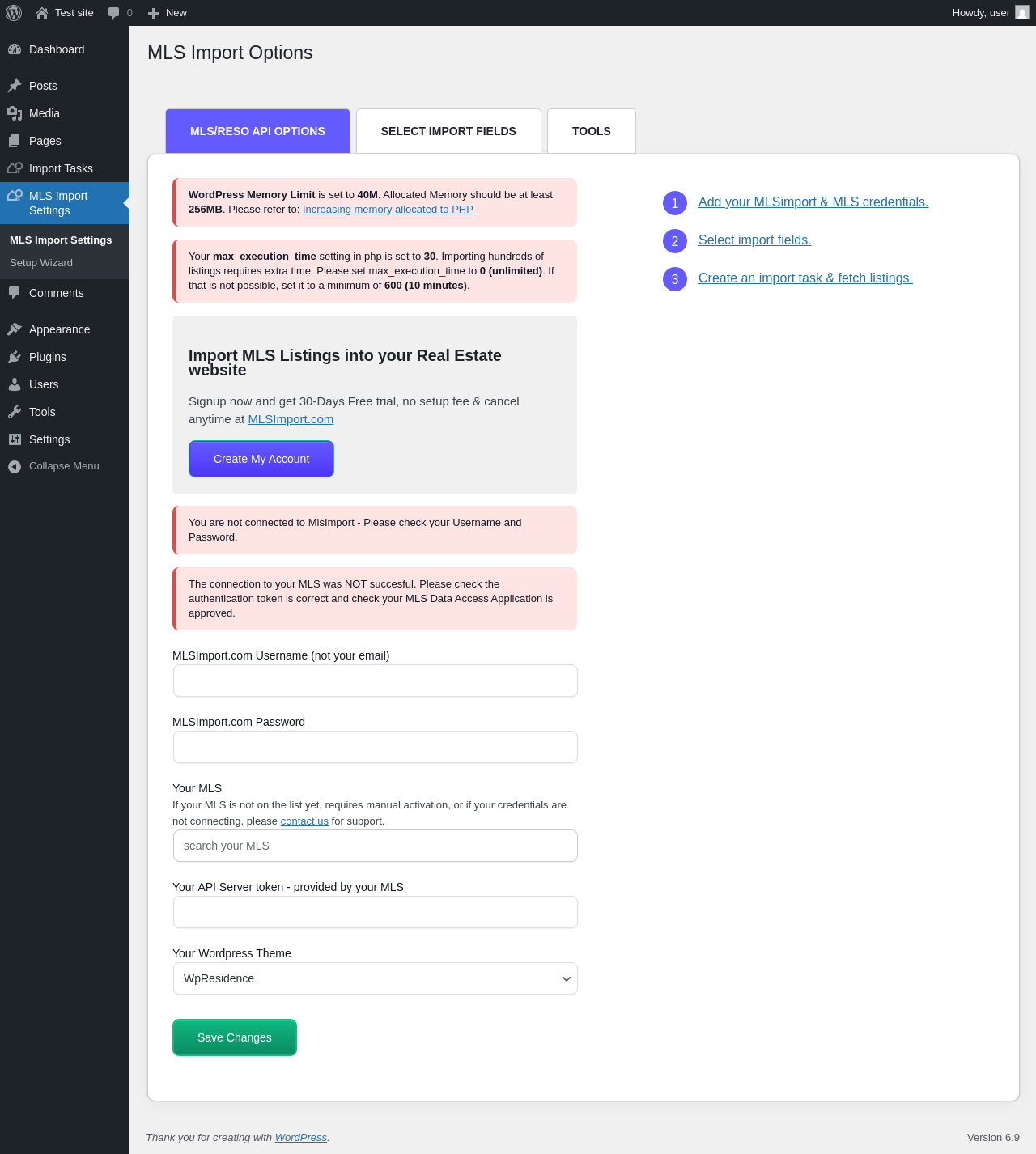Click the Settings sliders icon
Viewport: 1036px width, 1154px height.
click(15, 439)
